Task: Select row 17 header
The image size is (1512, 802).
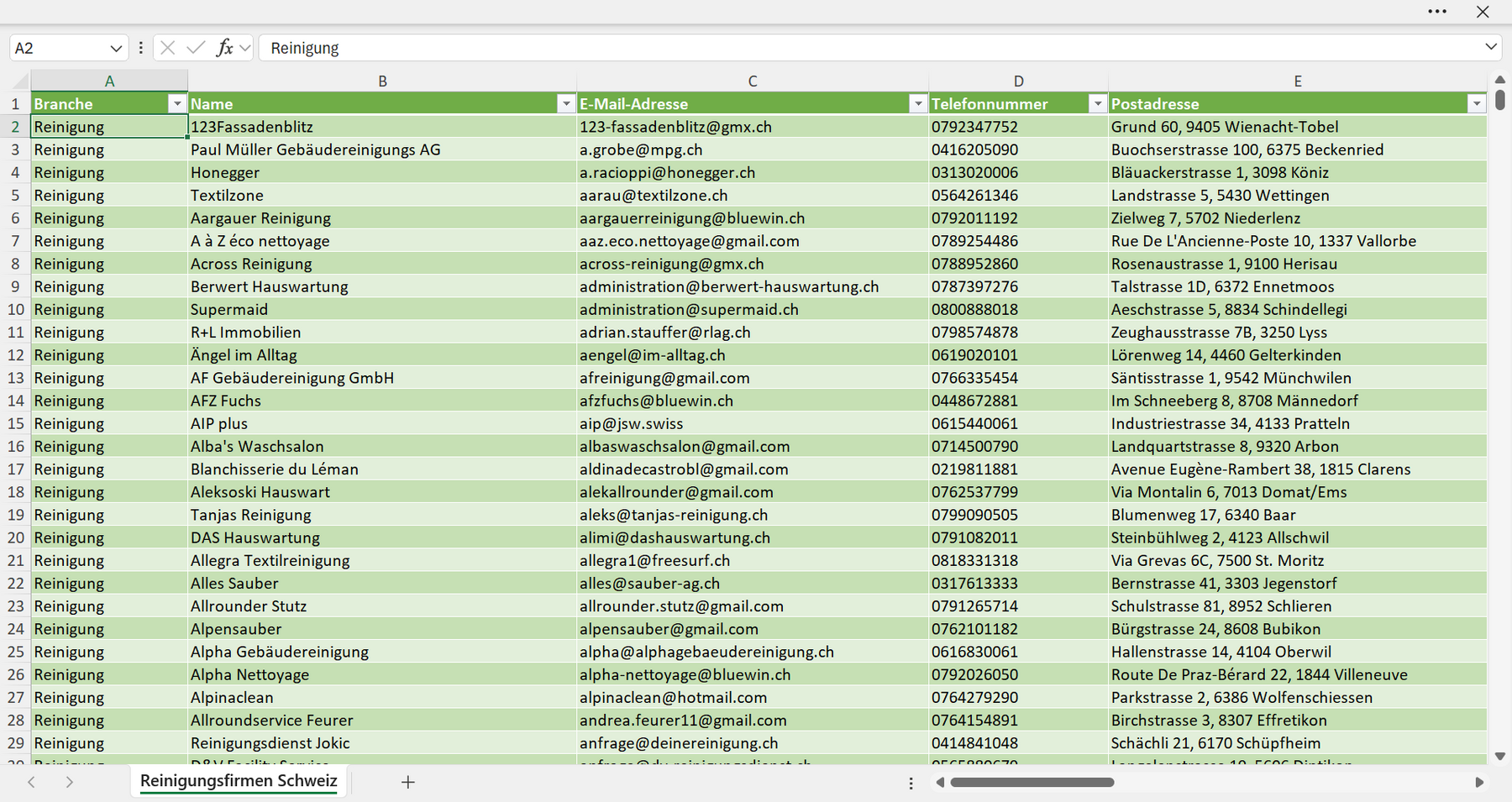Action: coord(15,469)
